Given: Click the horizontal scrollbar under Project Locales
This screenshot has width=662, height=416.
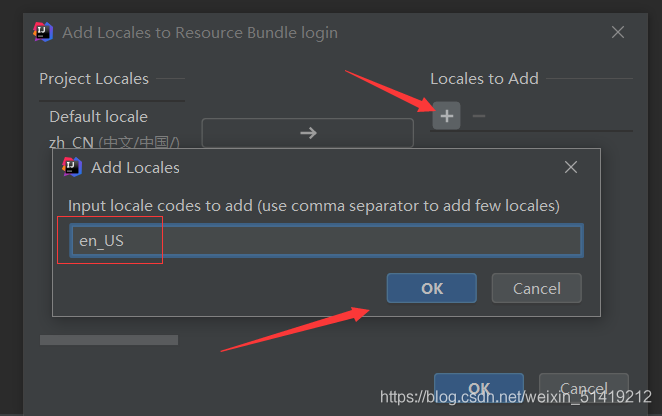Looking at the screenshot, I should [x=109, y=340].
